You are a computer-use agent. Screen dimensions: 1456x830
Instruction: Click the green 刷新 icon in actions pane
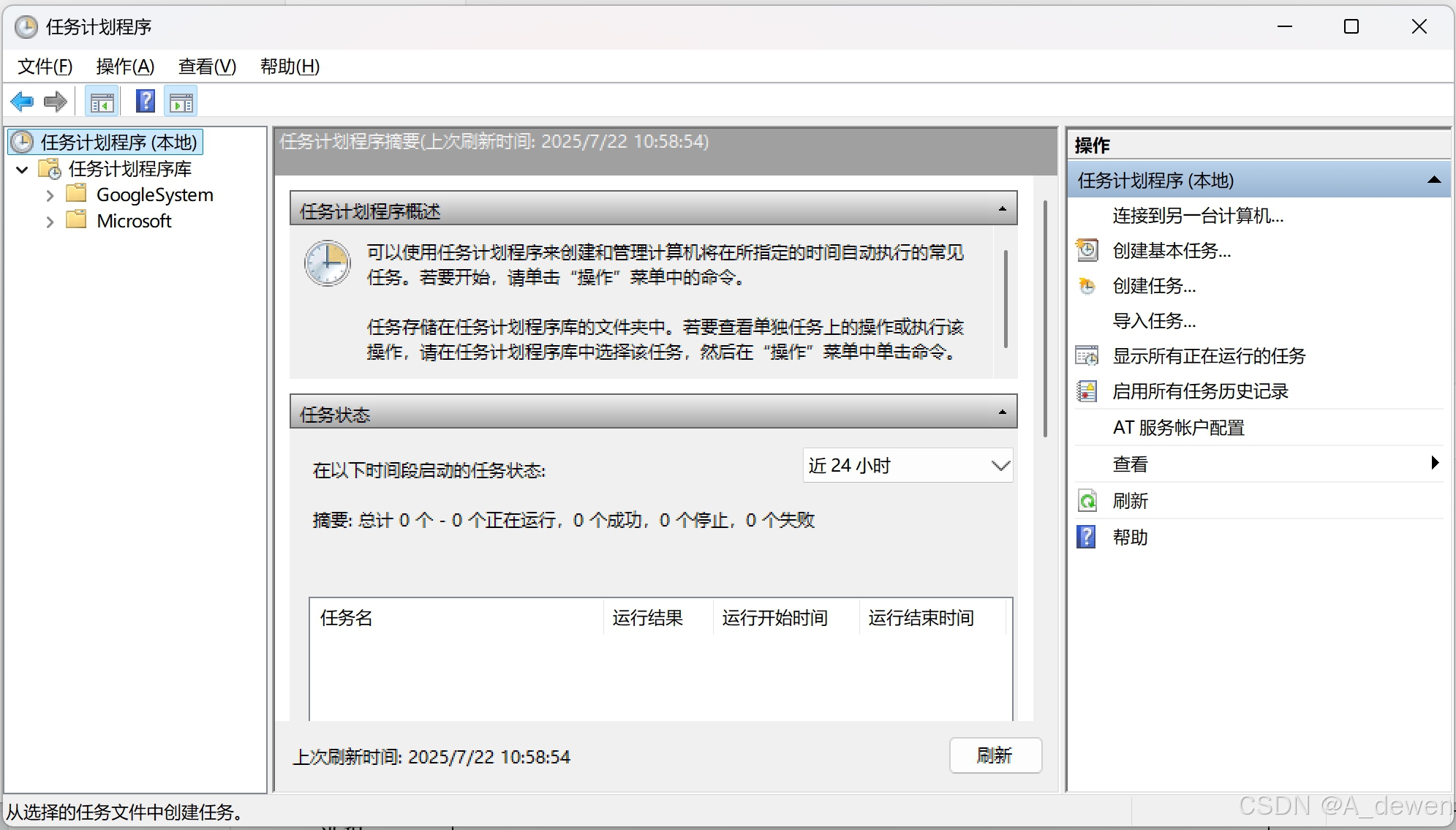pyautogui.click(x=1087, y=501)
